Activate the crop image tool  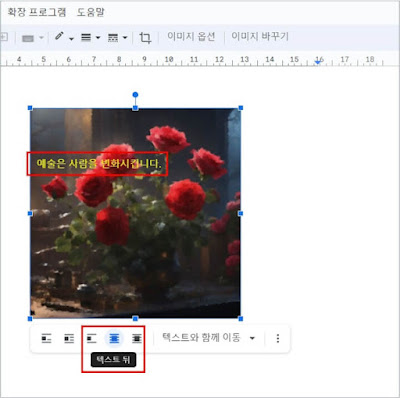coord(145,38)
